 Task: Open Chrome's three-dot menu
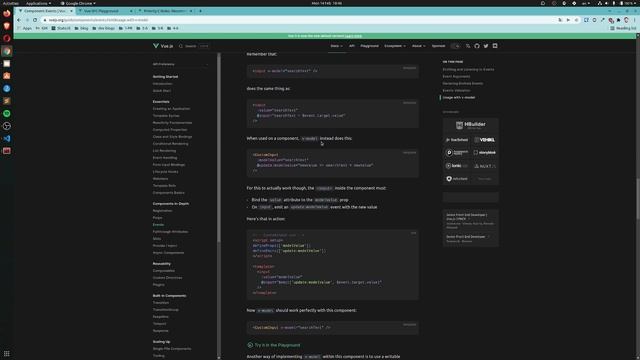click(x=635, y=20)
